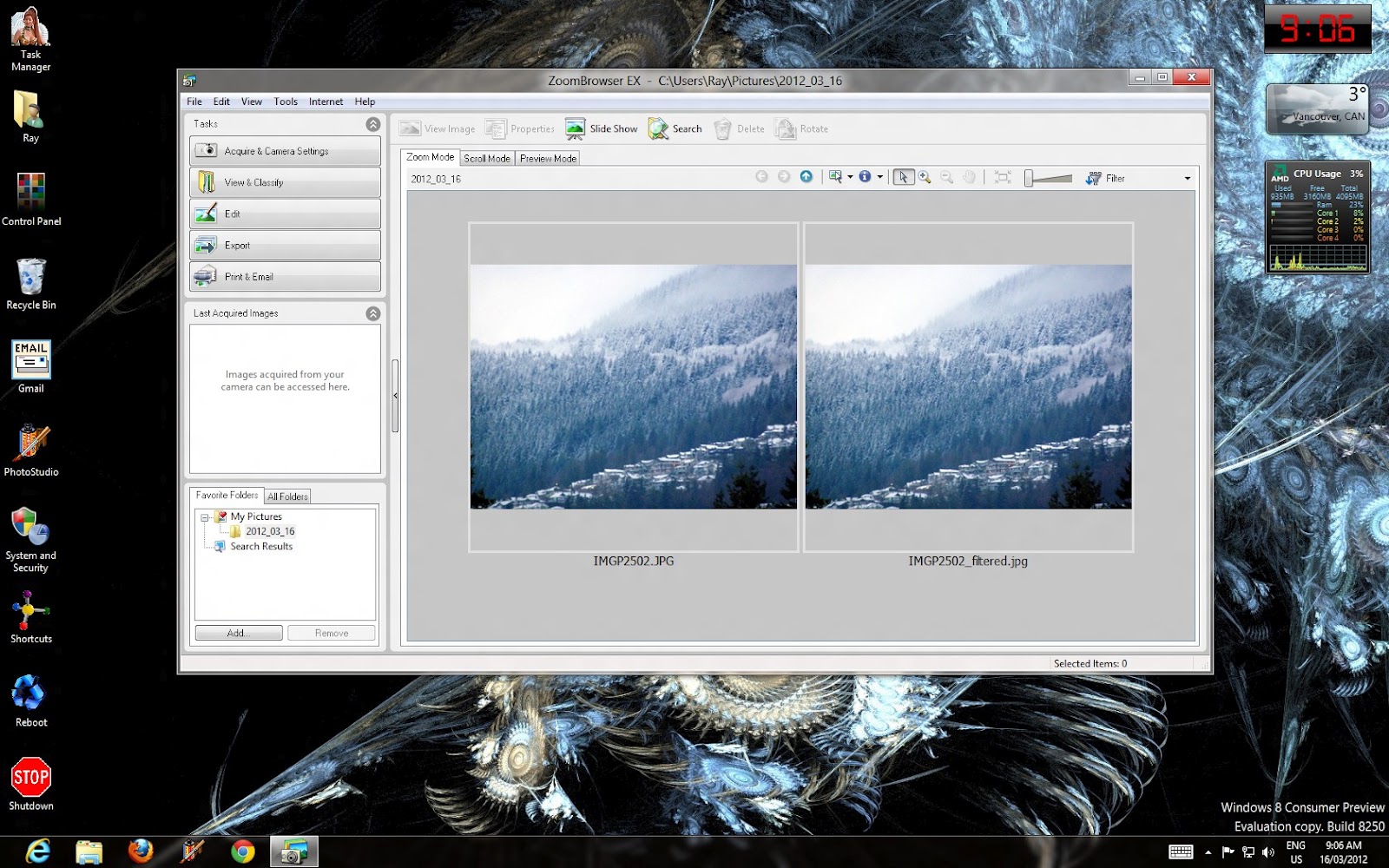Collapse the My Pictures tree node

click(x=203, y=516)
